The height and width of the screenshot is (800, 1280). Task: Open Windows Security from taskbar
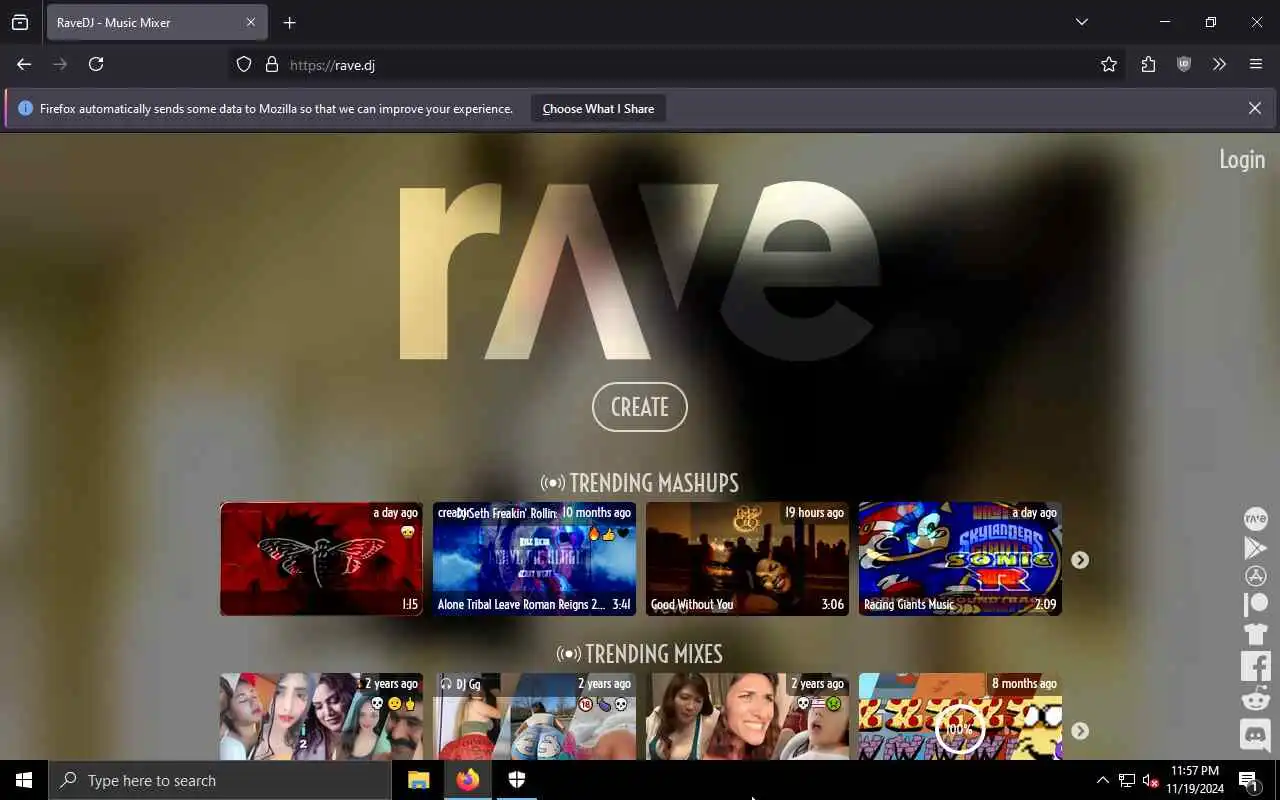click(x=517, y=780)
